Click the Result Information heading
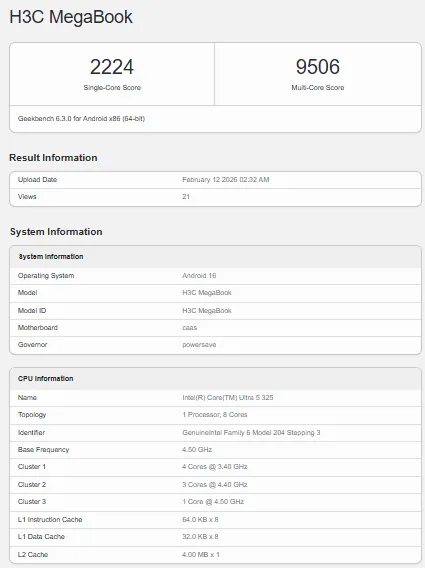The image size is (425, 568). pyautogui.click(x=53, y=158)
